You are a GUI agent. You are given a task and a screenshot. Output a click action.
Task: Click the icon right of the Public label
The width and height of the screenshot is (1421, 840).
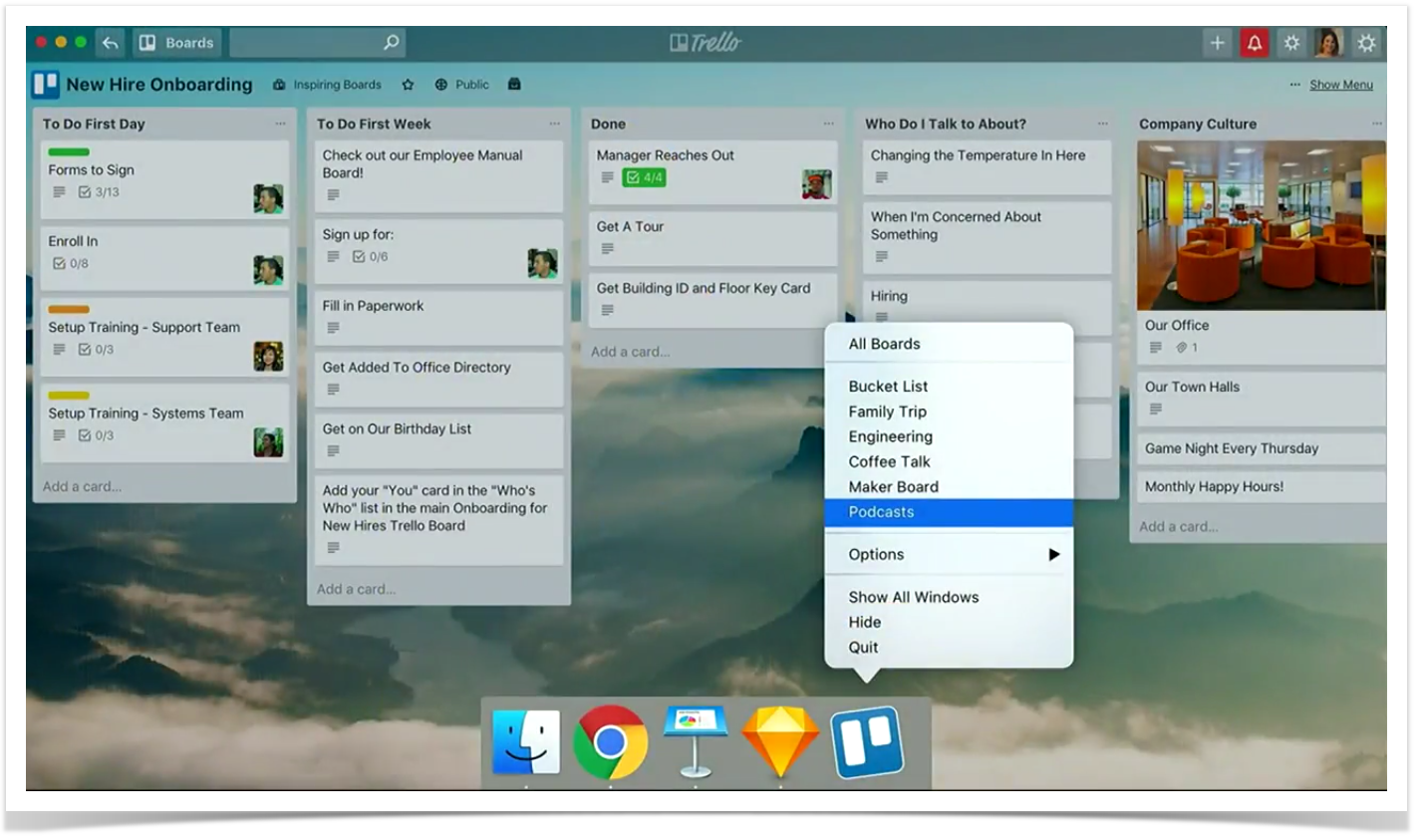tap(514, 85)
